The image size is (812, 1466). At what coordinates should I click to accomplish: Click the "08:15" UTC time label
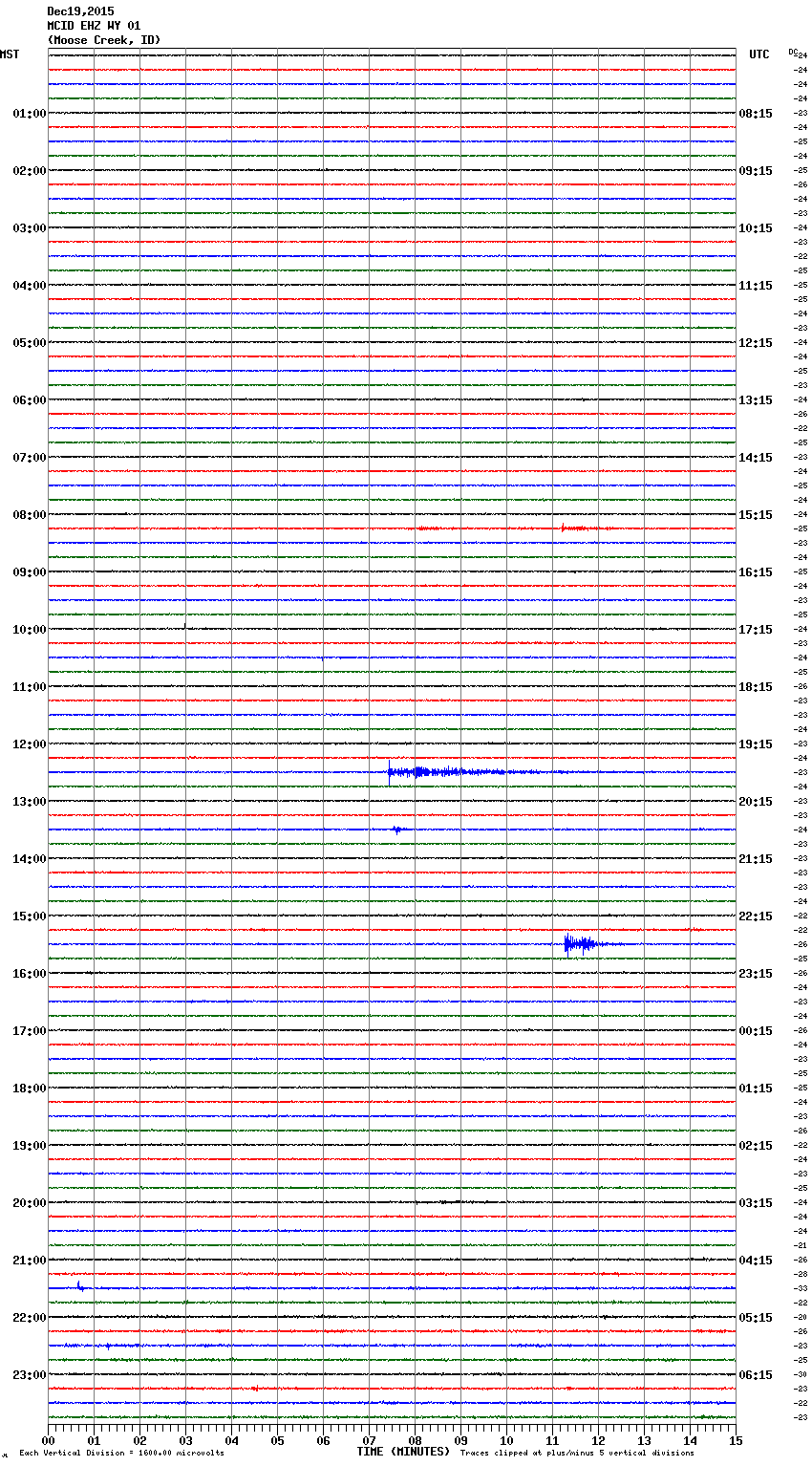point(756,114)
